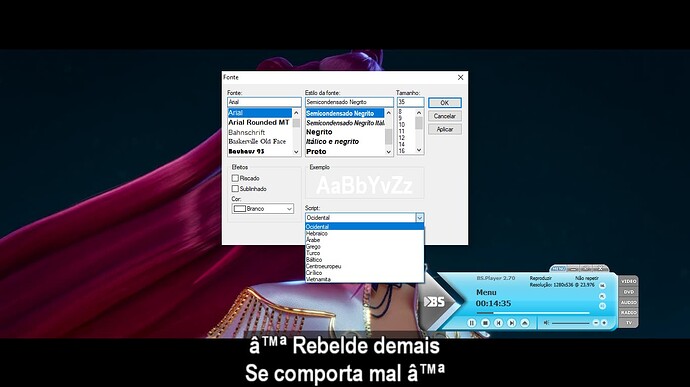Select Bauhaus 93 font
This screenshot has width=690, height=387.
click(x=259, y=151)
